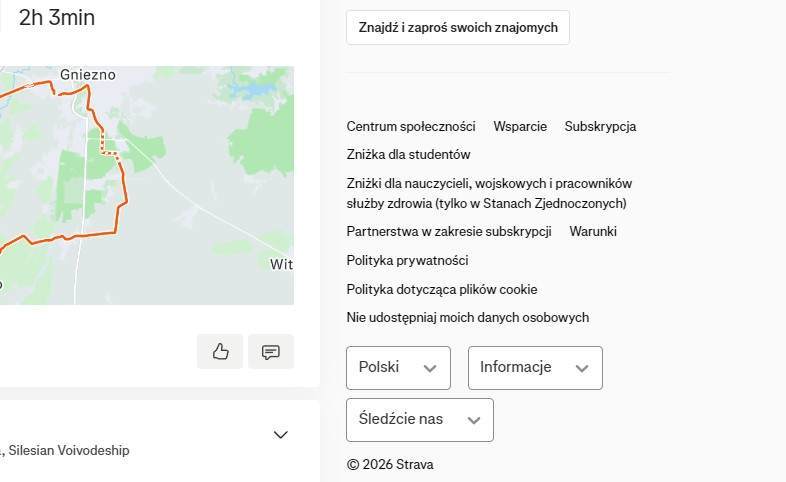This screenshot has height=482, width=786.
Task: Give kudos with the thumbs-up icon
Action: (220, 352)
